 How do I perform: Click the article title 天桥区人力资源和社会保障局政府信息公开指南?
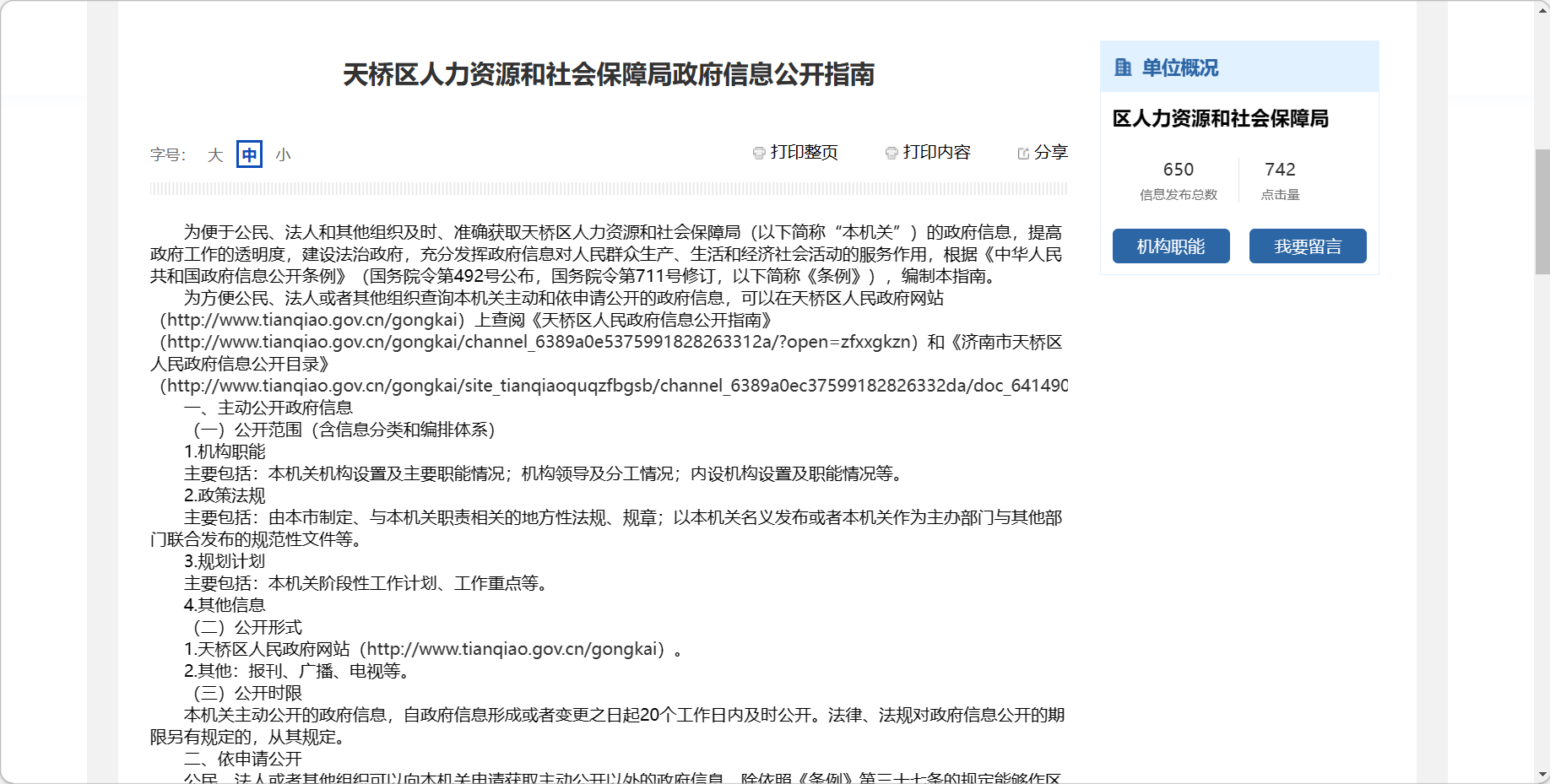point(609,74)
